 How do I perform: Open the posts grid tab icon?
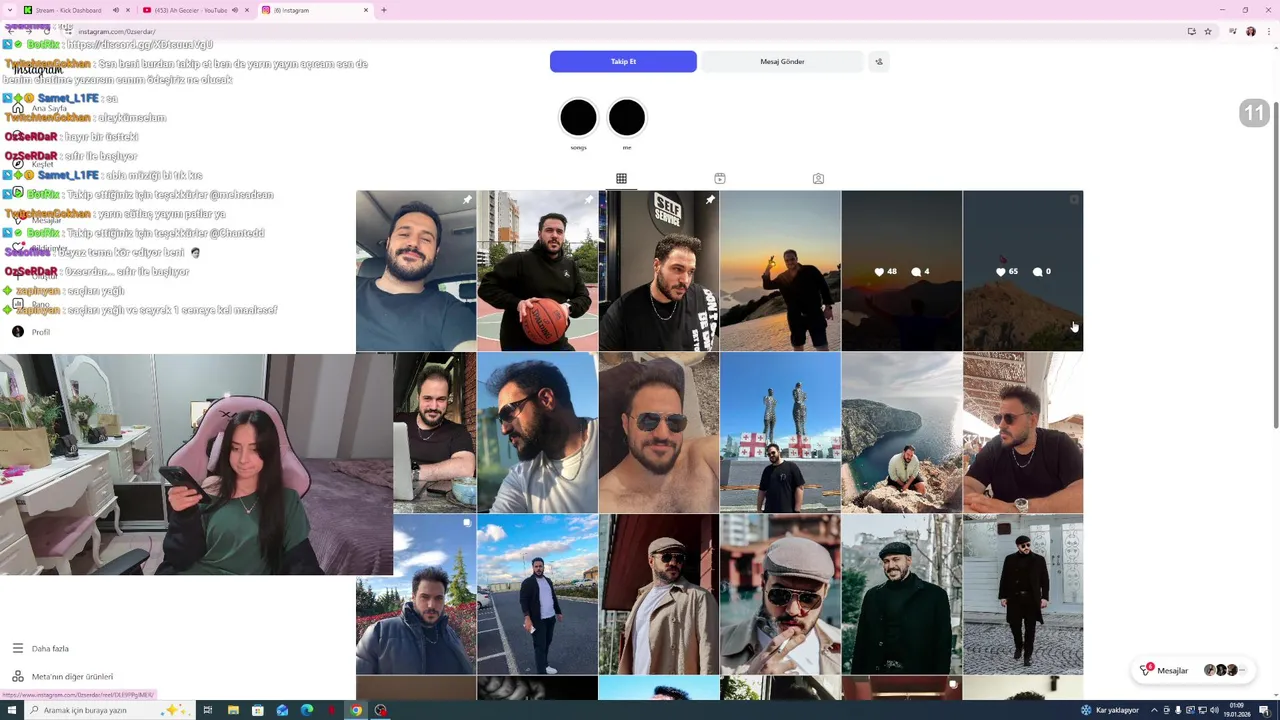coord(621,178)
